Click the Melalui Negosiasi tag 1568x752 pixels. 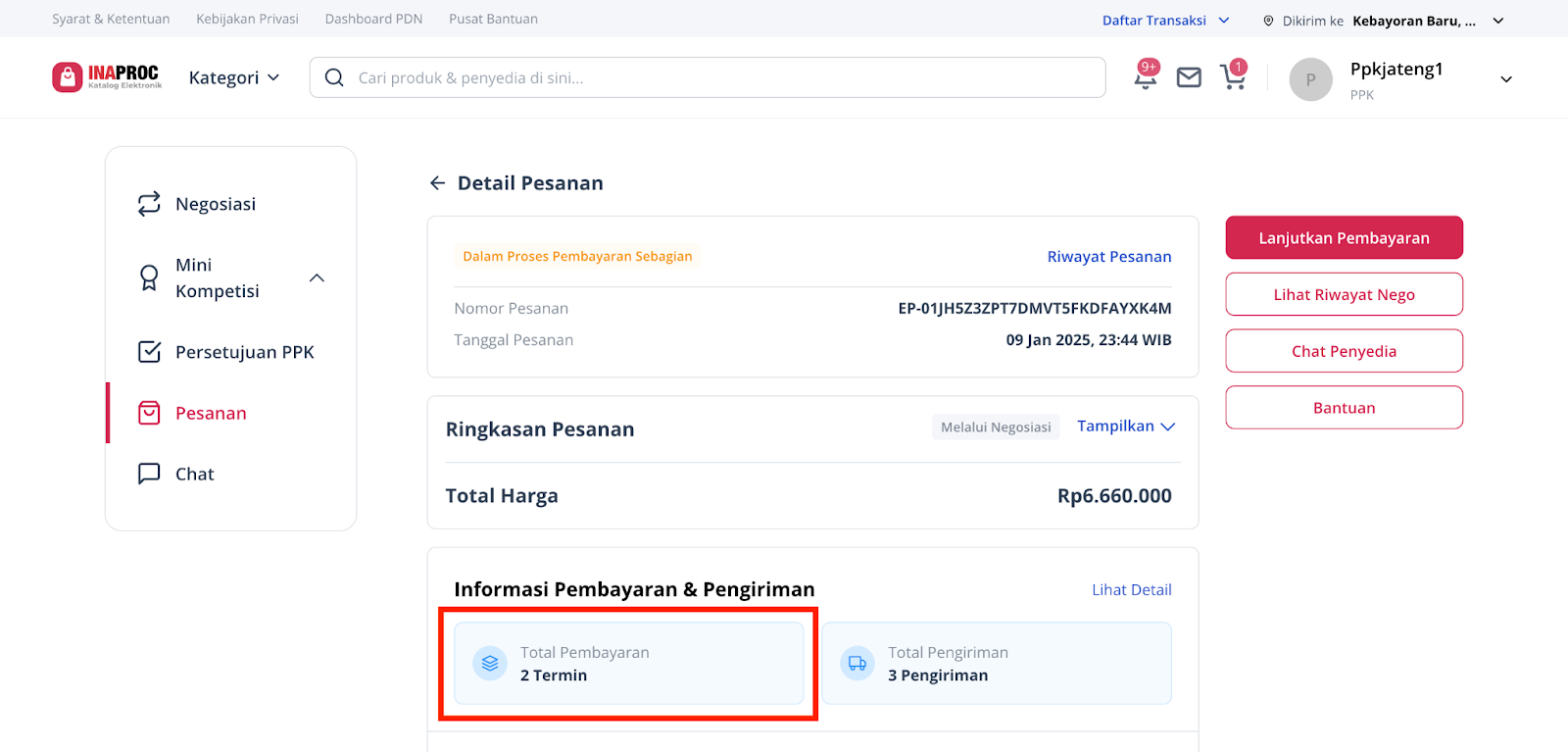[996, 426]
